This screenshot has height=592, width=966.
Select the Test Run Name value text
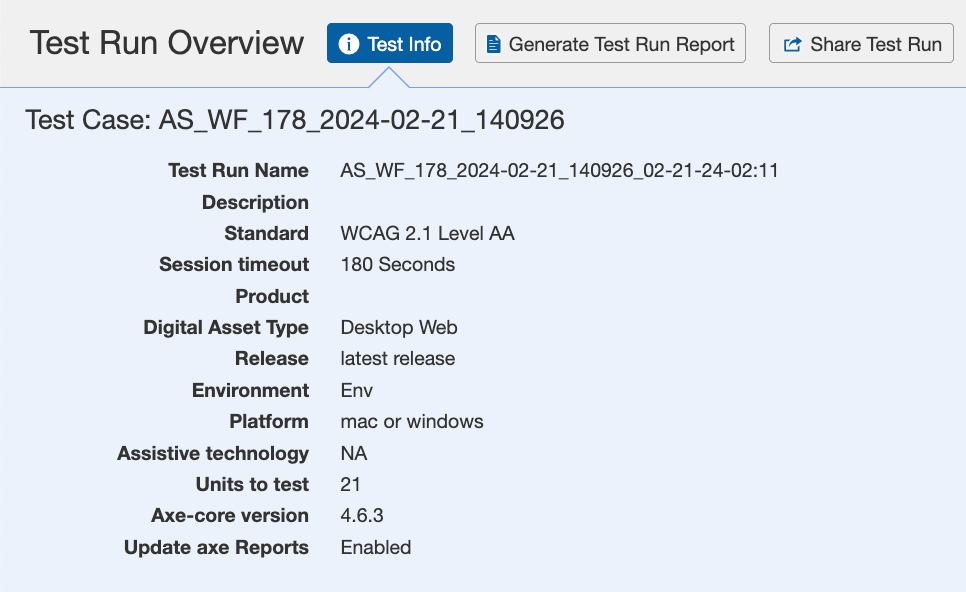coord(559,171)
